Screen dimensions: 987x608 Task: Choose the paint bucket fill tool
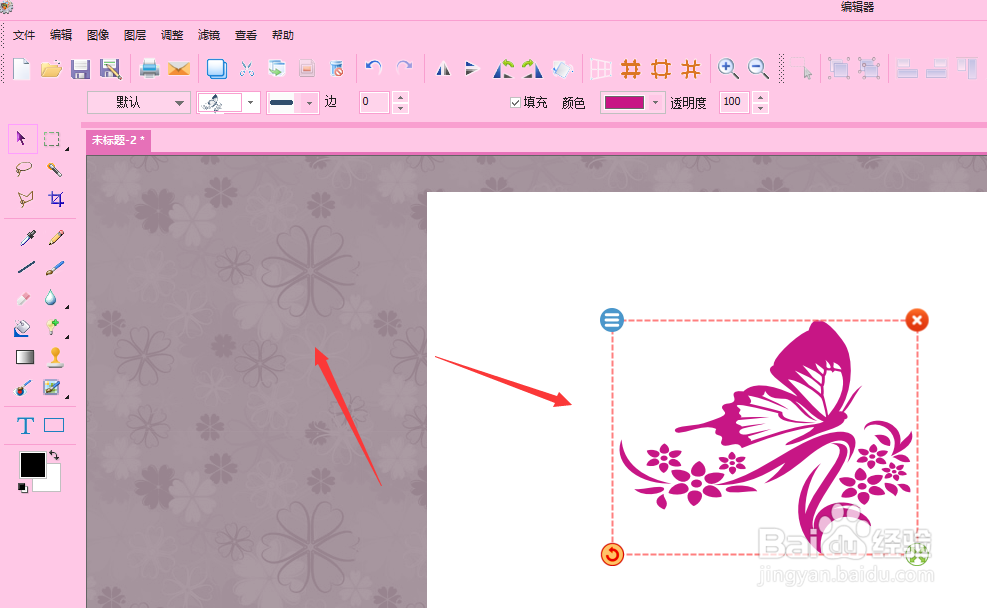[22, 328]
